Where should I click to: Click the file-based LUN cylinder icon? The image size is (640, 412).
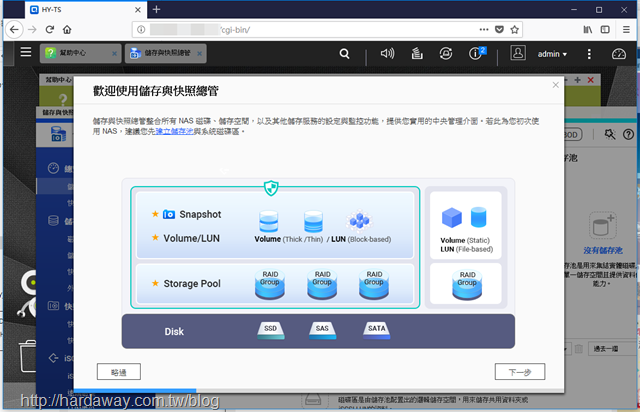pos(478,217)
